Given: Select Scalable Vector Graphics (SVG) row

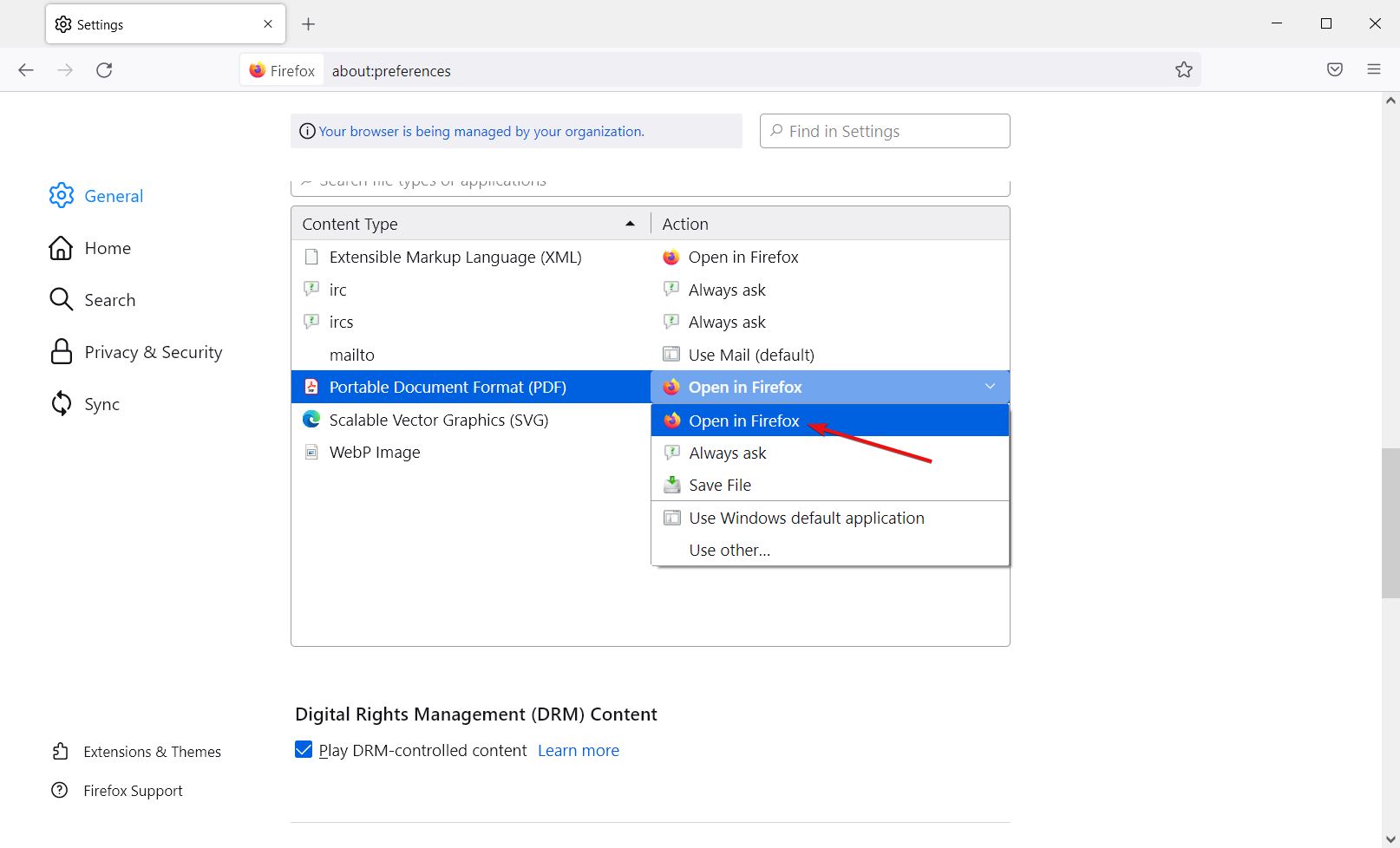Looking at the screenshot, I should [471, 420].
